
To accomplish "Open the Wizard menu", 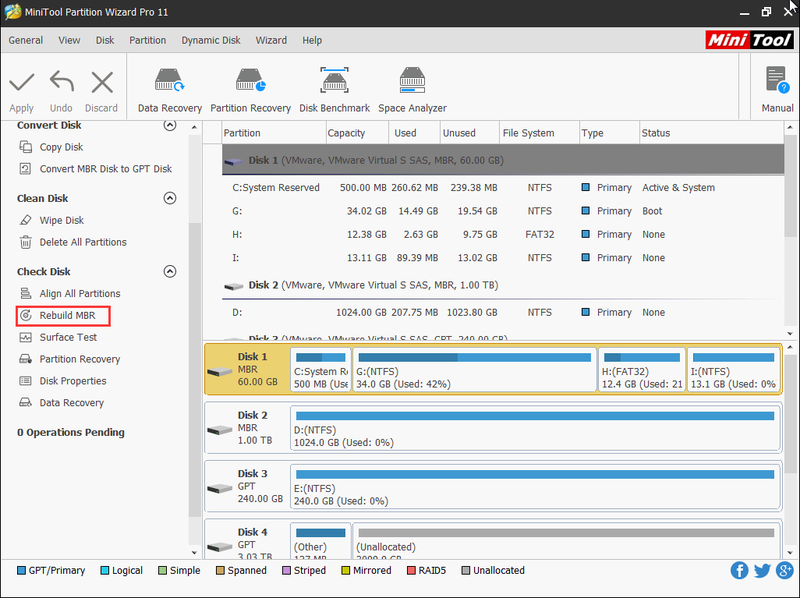I will point(271,40).
